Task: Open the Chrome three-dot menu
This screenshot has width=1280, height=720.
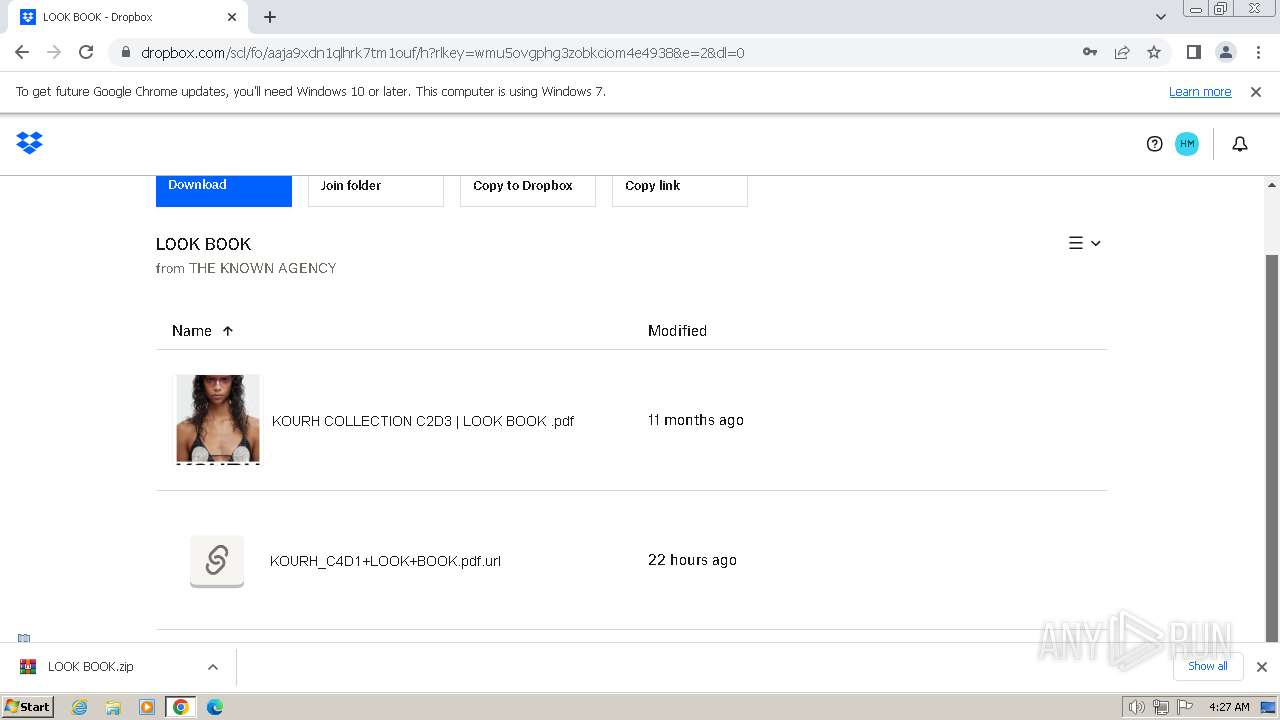Action: click(x=1258, y=52)
